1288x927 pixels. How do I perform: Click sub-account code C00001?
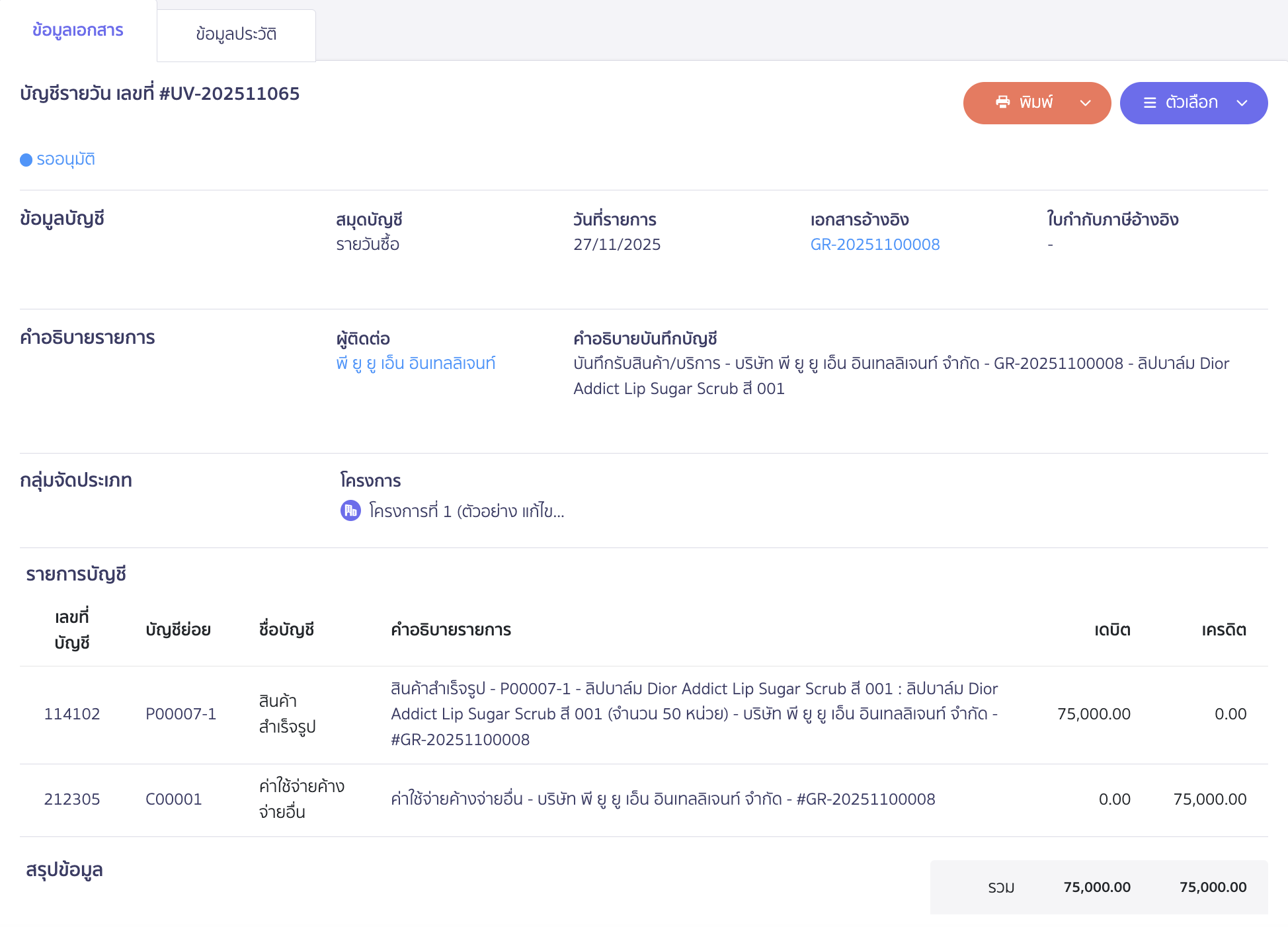pos(173,799)
